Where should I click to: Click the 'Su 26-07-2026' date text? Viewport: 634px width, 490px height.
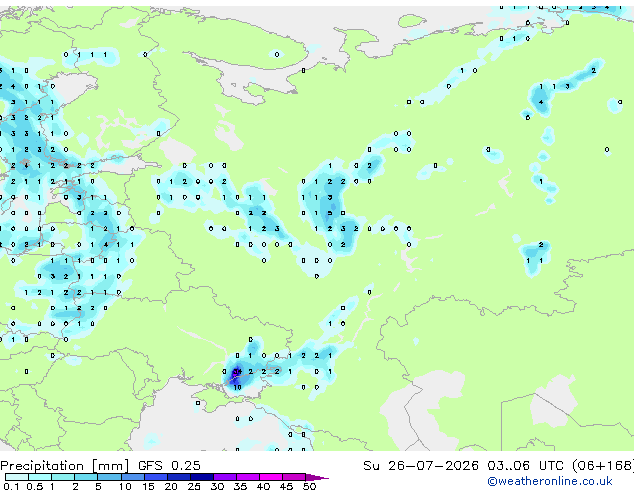(421, 466)
